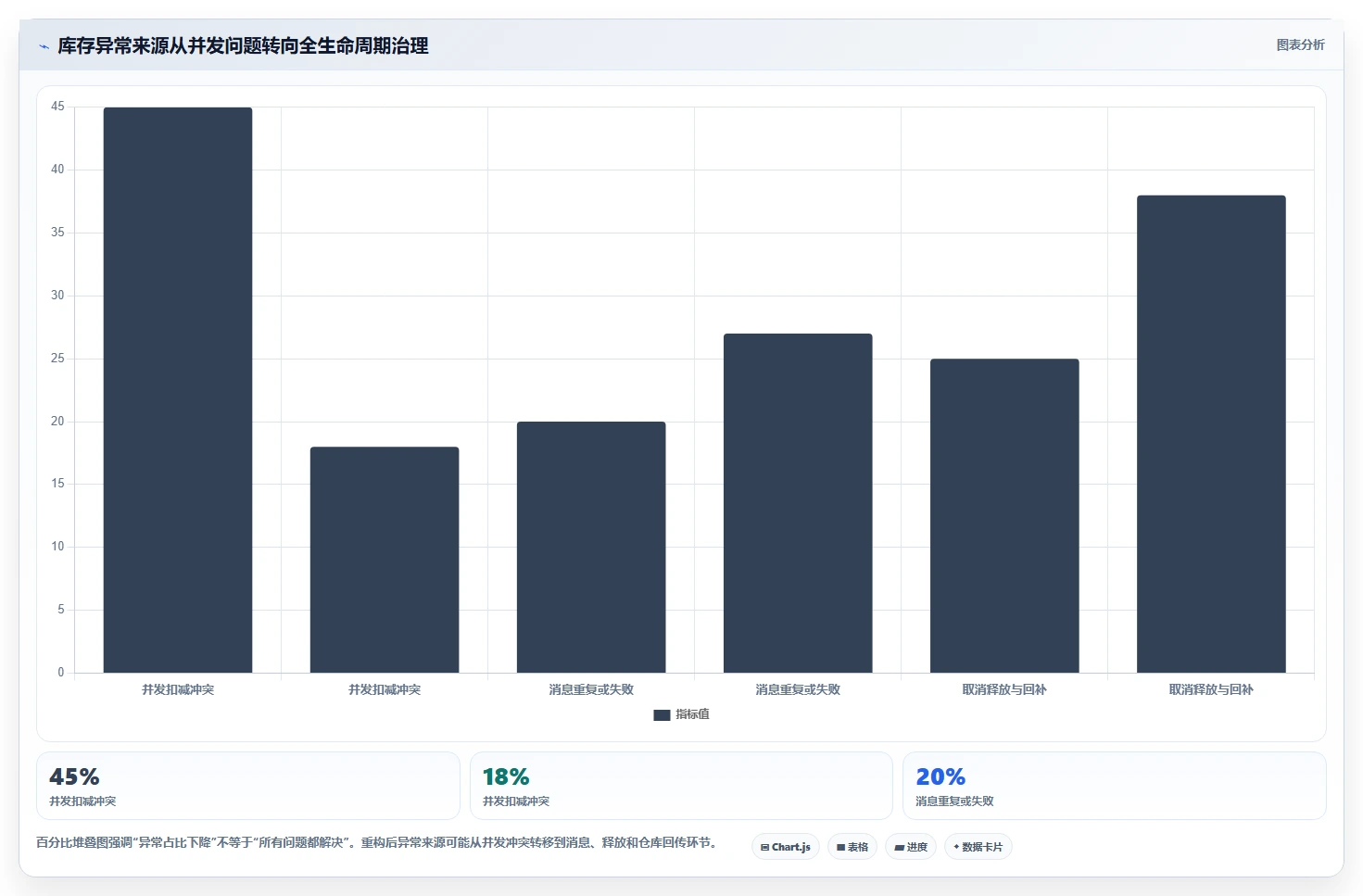Toggle the 指标值 legend swatch
This screenshot has width=1363, height=896.
click(662, 714)
